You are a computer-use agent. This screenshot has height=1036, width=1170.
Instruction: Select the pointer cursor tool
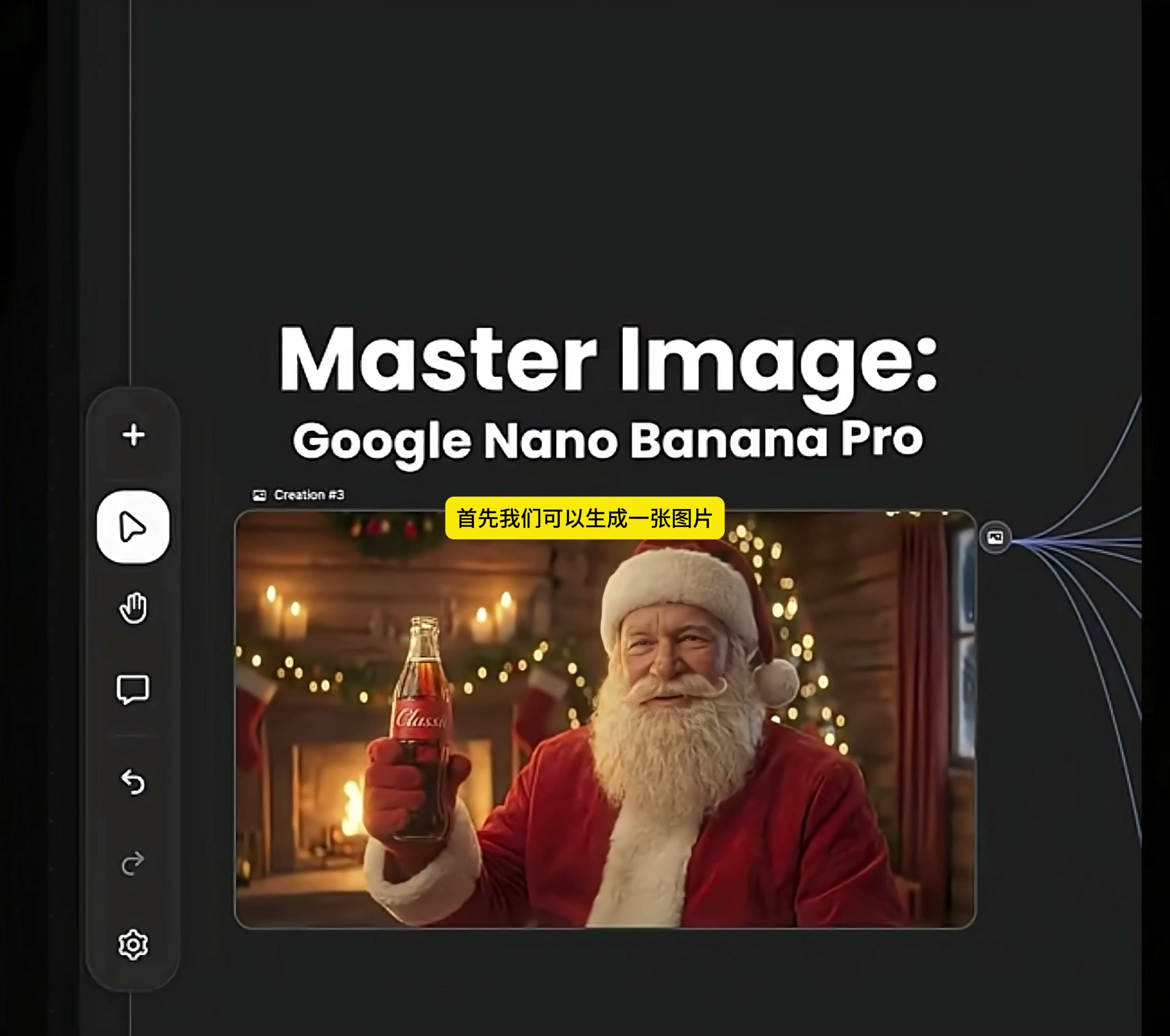point(133,527)
